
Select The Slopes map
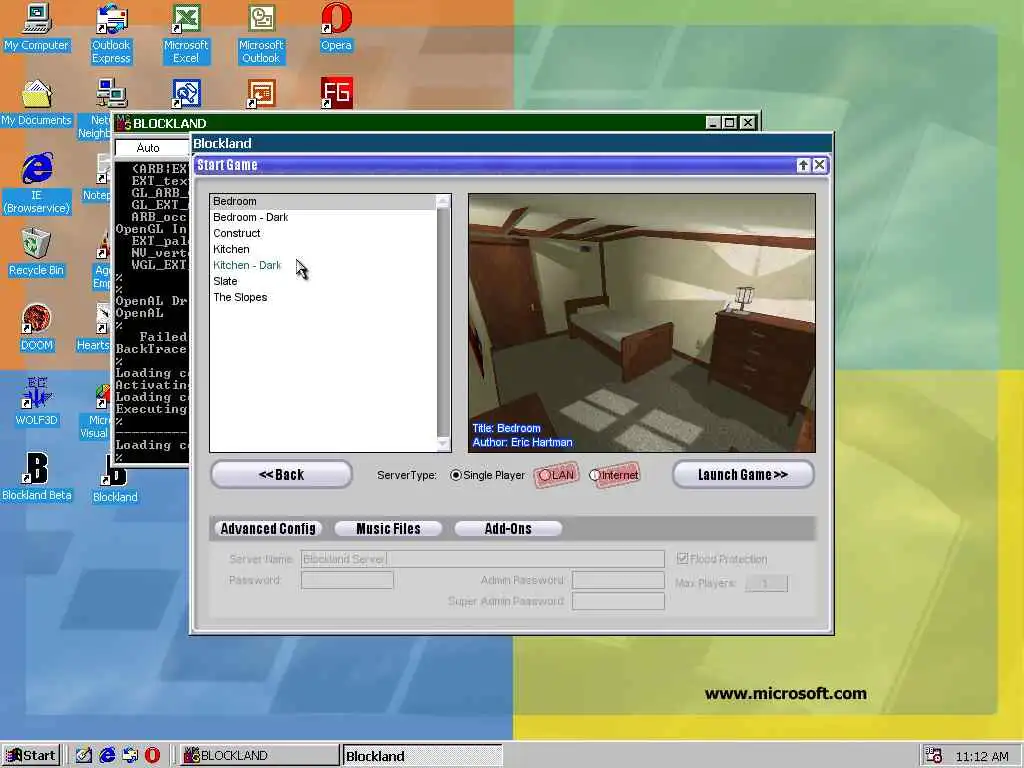point(323,297)
